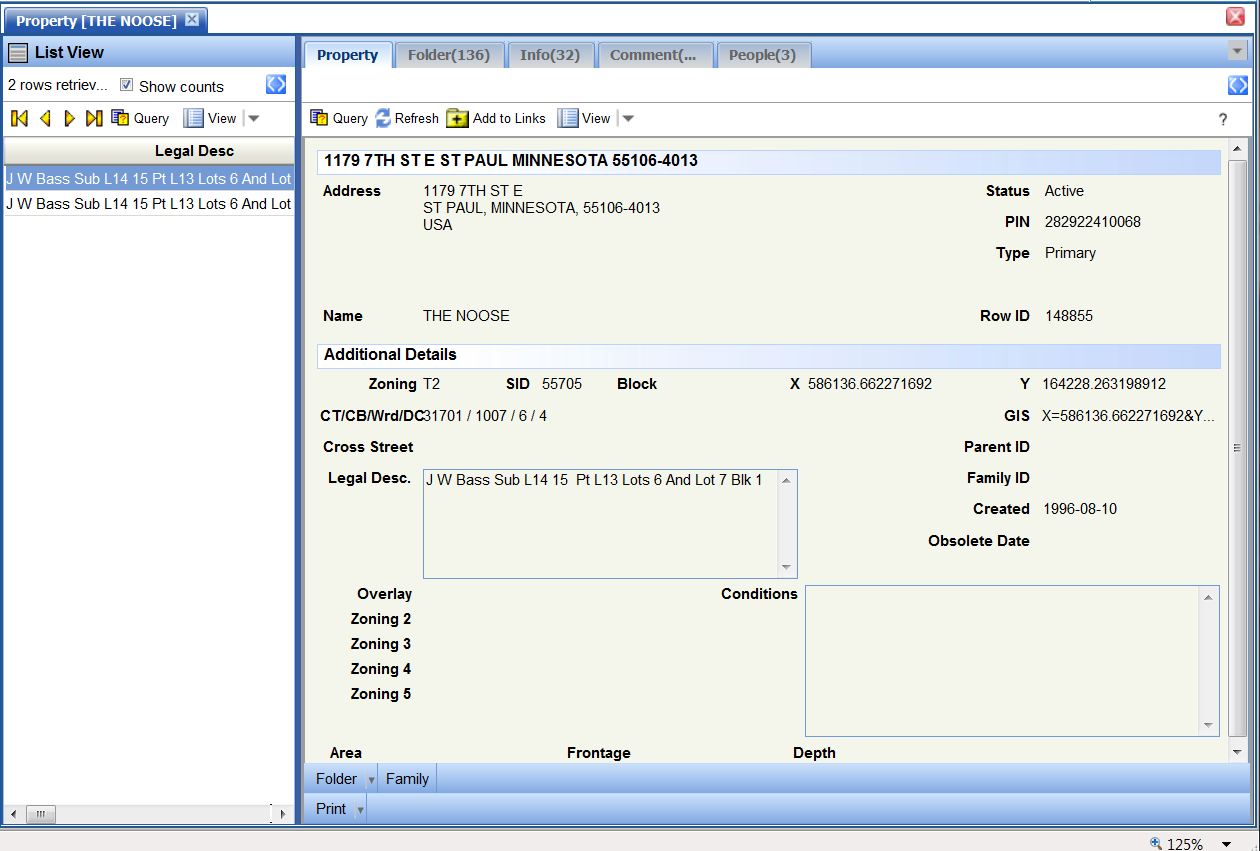
Task: Add property to Links
Action: pyautogui.click(x=496, y=118)
